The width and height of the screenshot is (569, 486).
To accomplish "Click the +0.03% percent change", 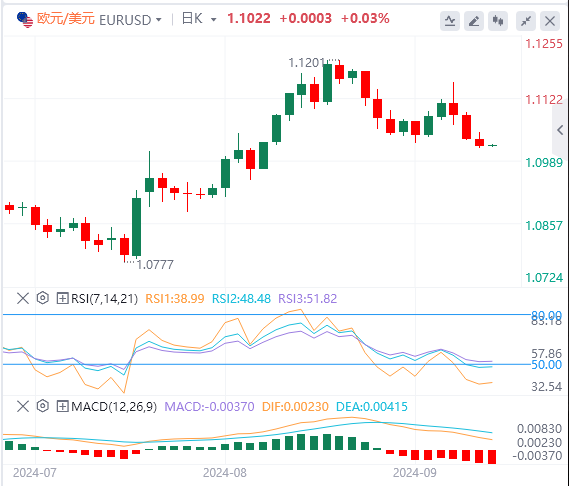I will coord(365,19).
